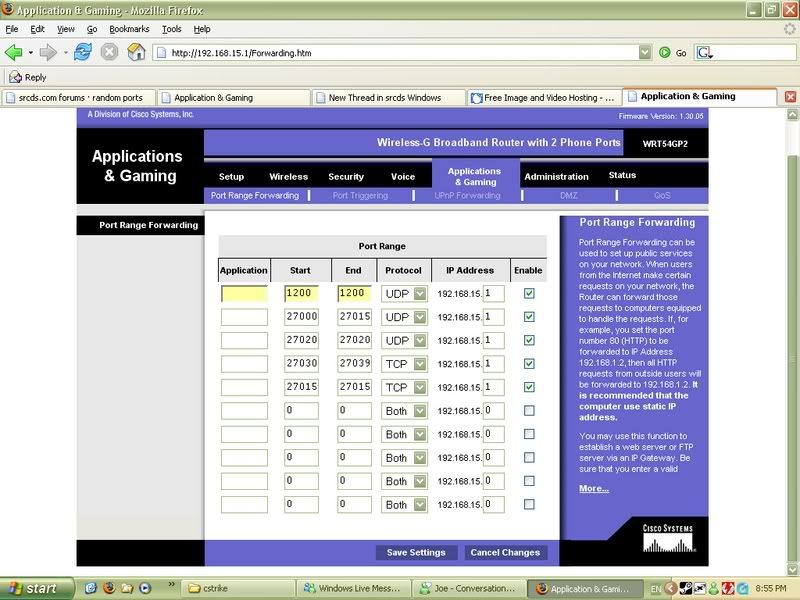800x600 pixels.
Task: Expand the Quick Launch overflow chevron
Action: pos(171,584)
